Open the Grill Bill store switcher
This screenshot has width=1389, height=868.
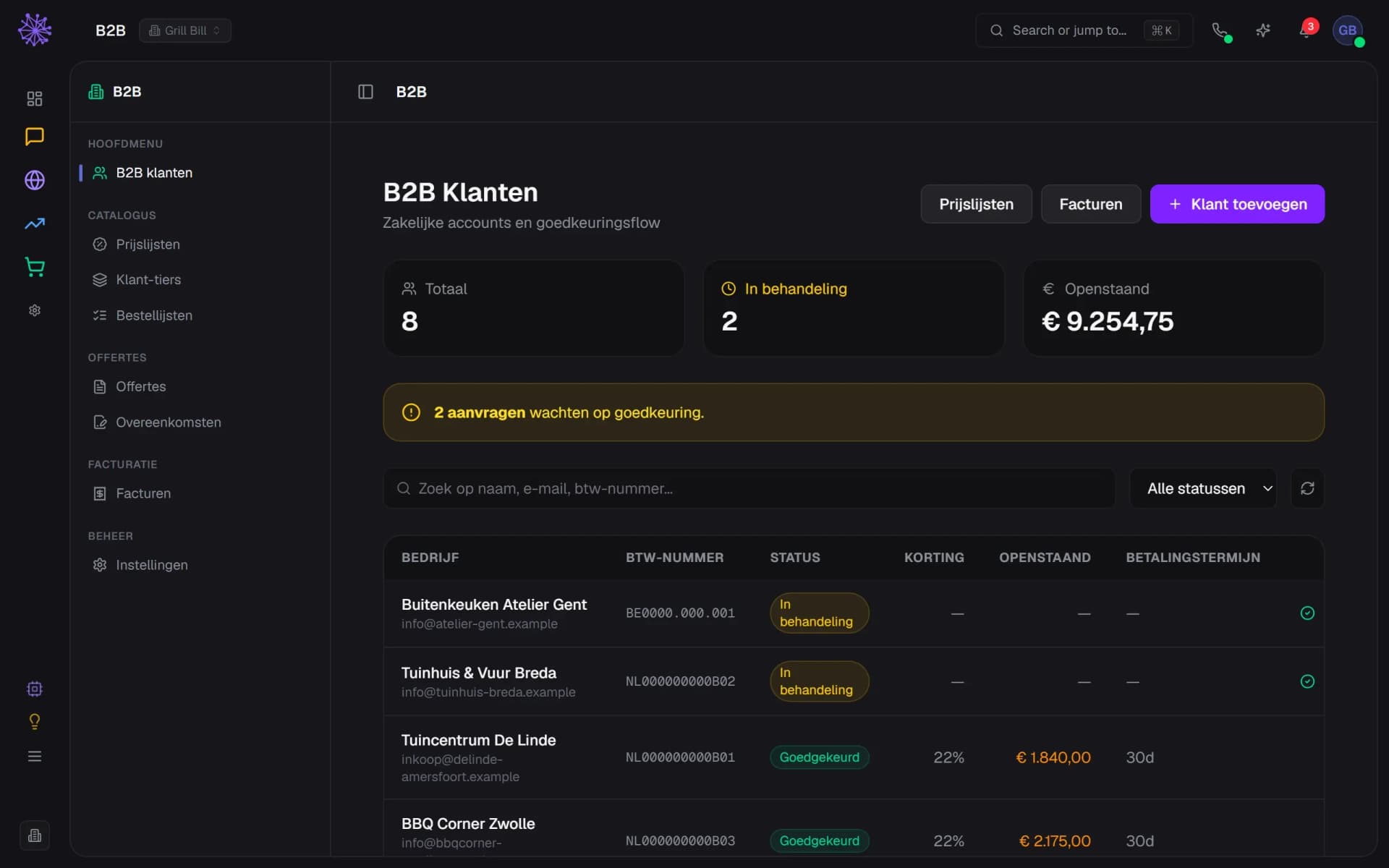pos(185,30)
